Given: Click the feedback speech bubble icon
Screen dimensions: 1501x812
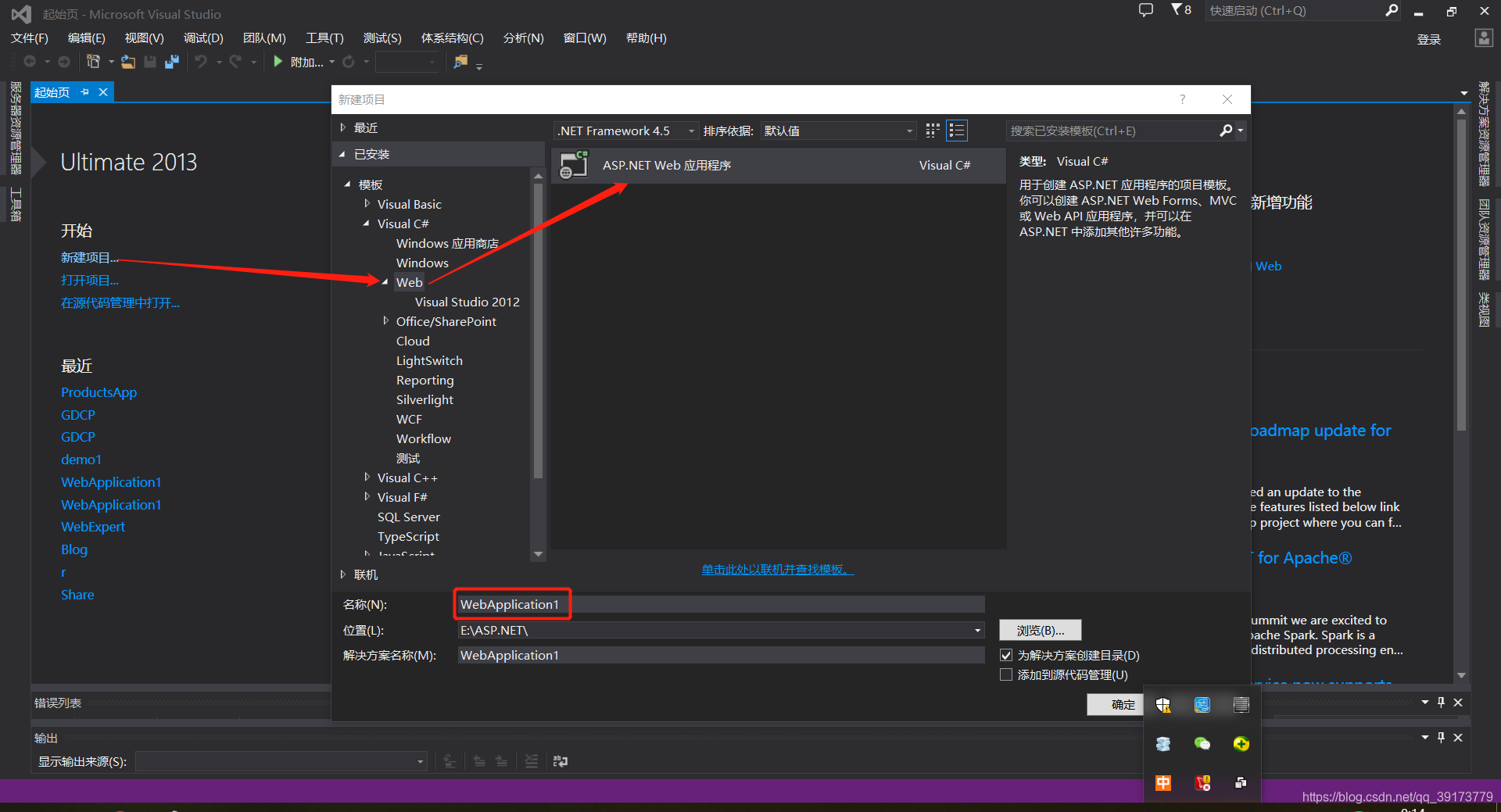Looking at the screenshot, I should (1146, 10).
